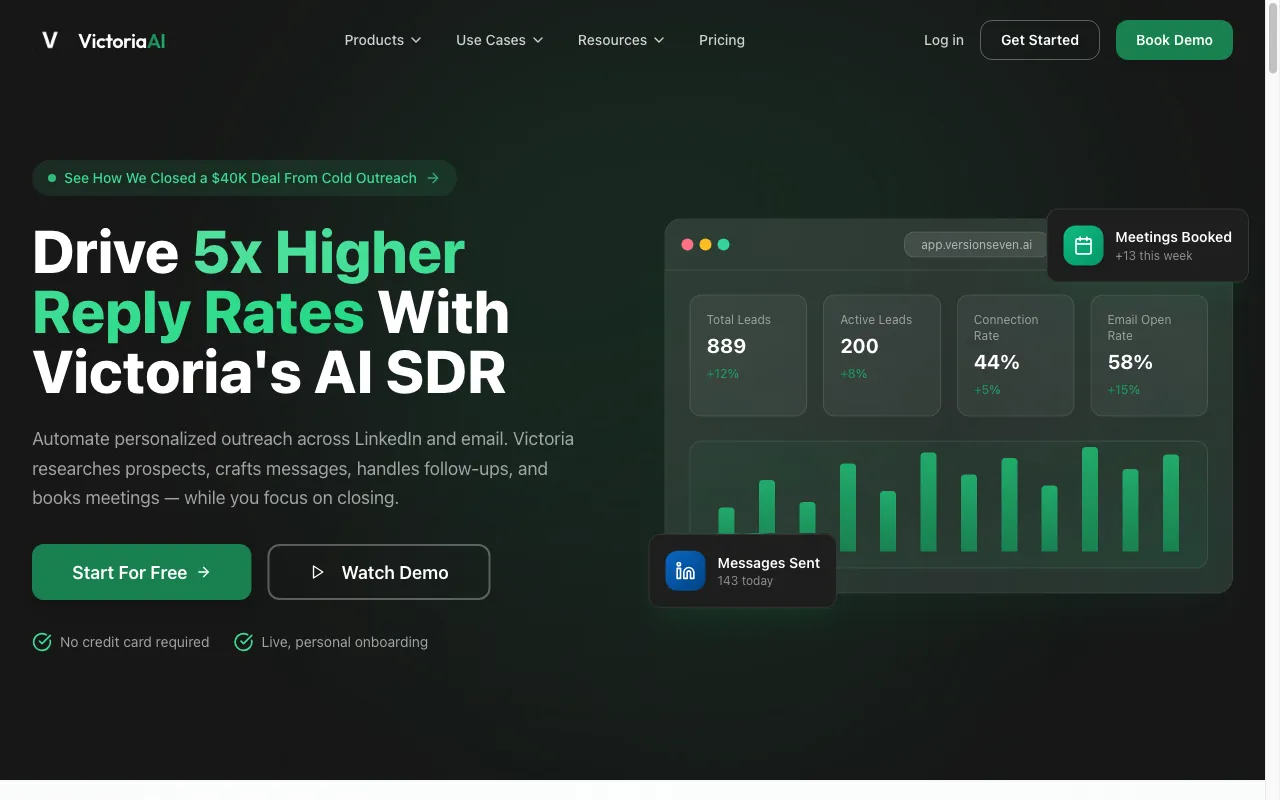The image size is (1280, 800).
Task: Click the green dot in the $40K Deal banner
Action: 52,178
